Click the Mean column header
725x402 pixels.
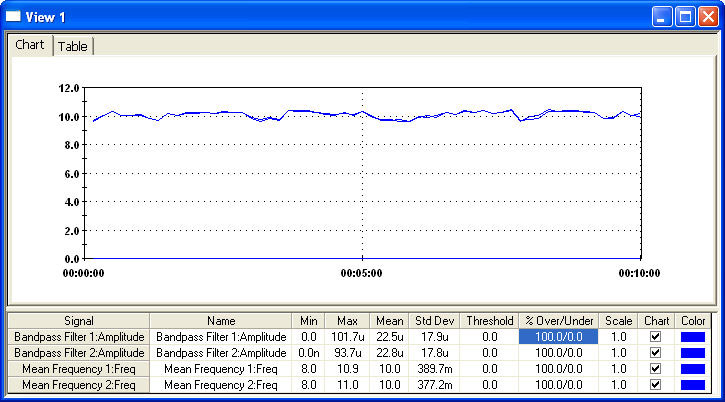point(389,321)
